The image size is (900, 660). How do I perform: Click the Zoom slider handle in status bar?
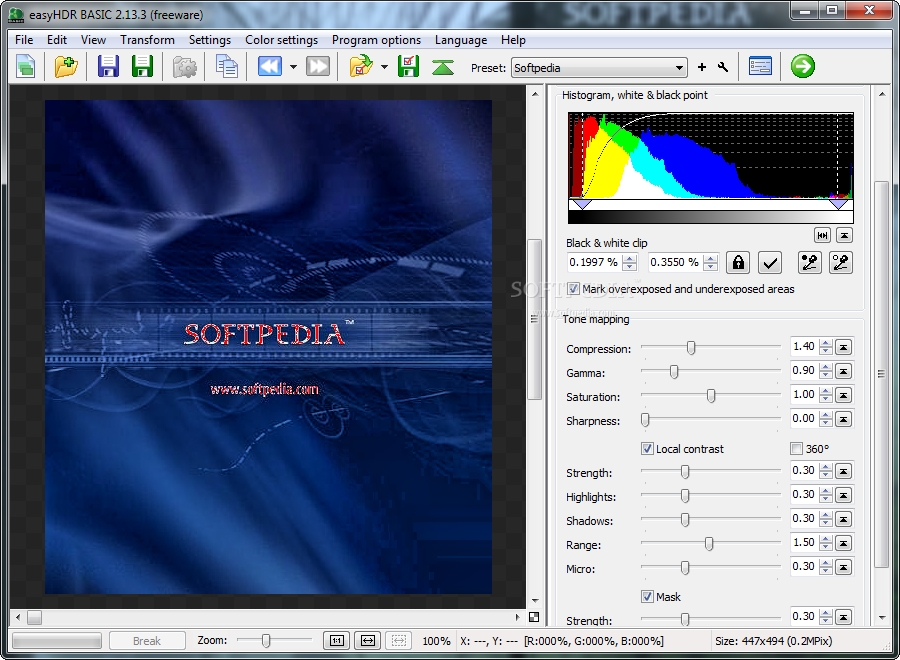[x=266, y=640]
